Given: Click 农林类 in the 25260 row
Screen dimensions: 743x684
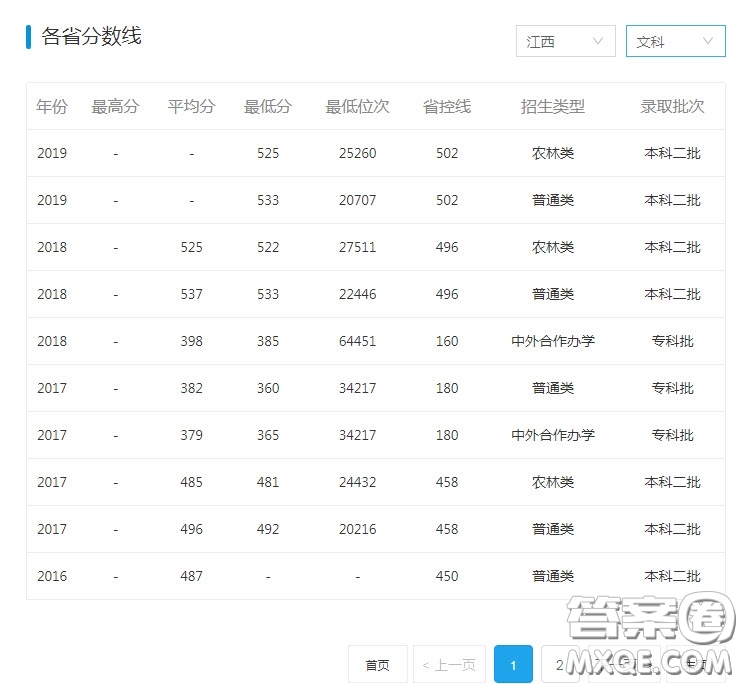Looking at the screenshot, I should pos(553,153).
